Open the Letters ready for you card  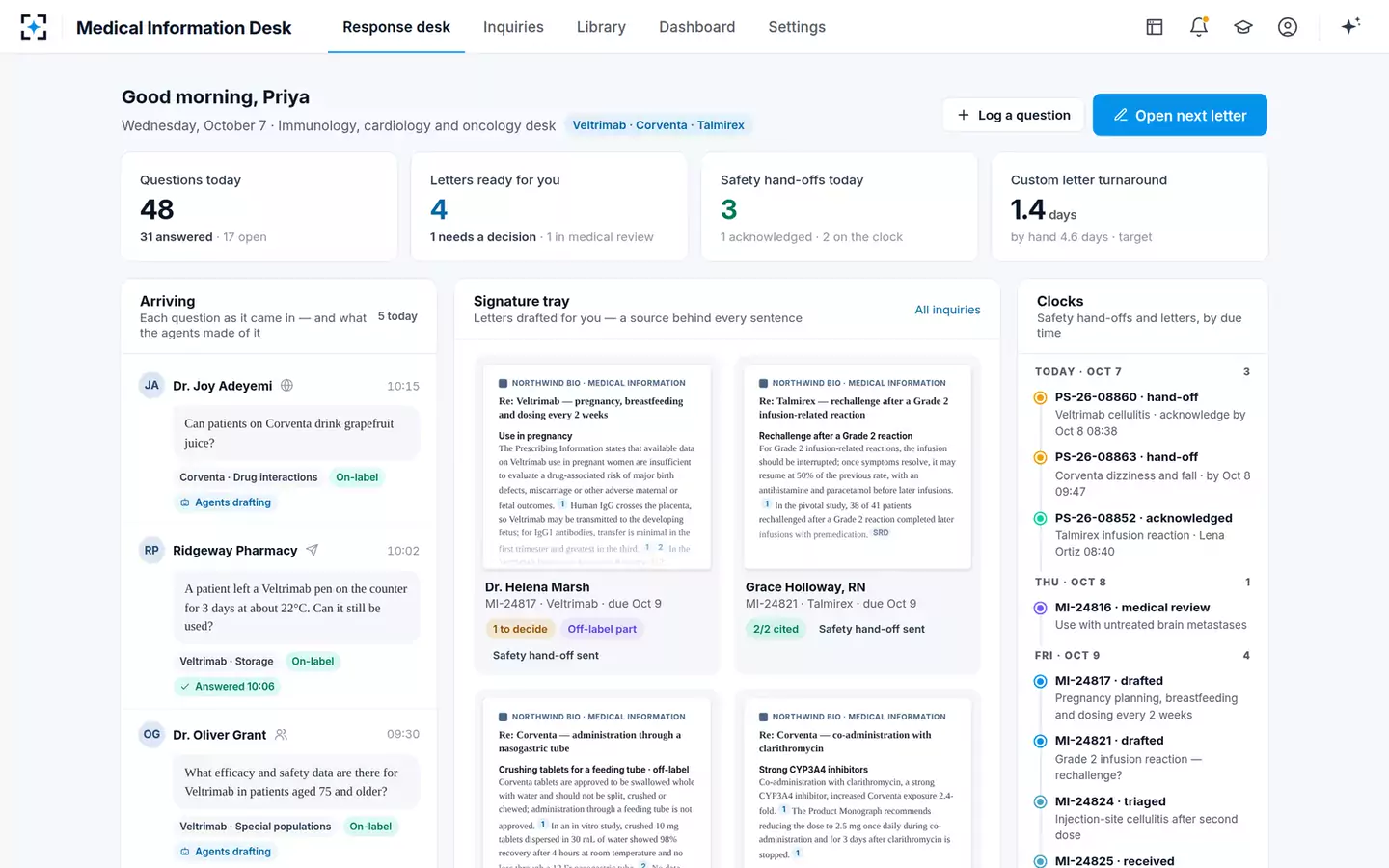(x=549, y=206)
